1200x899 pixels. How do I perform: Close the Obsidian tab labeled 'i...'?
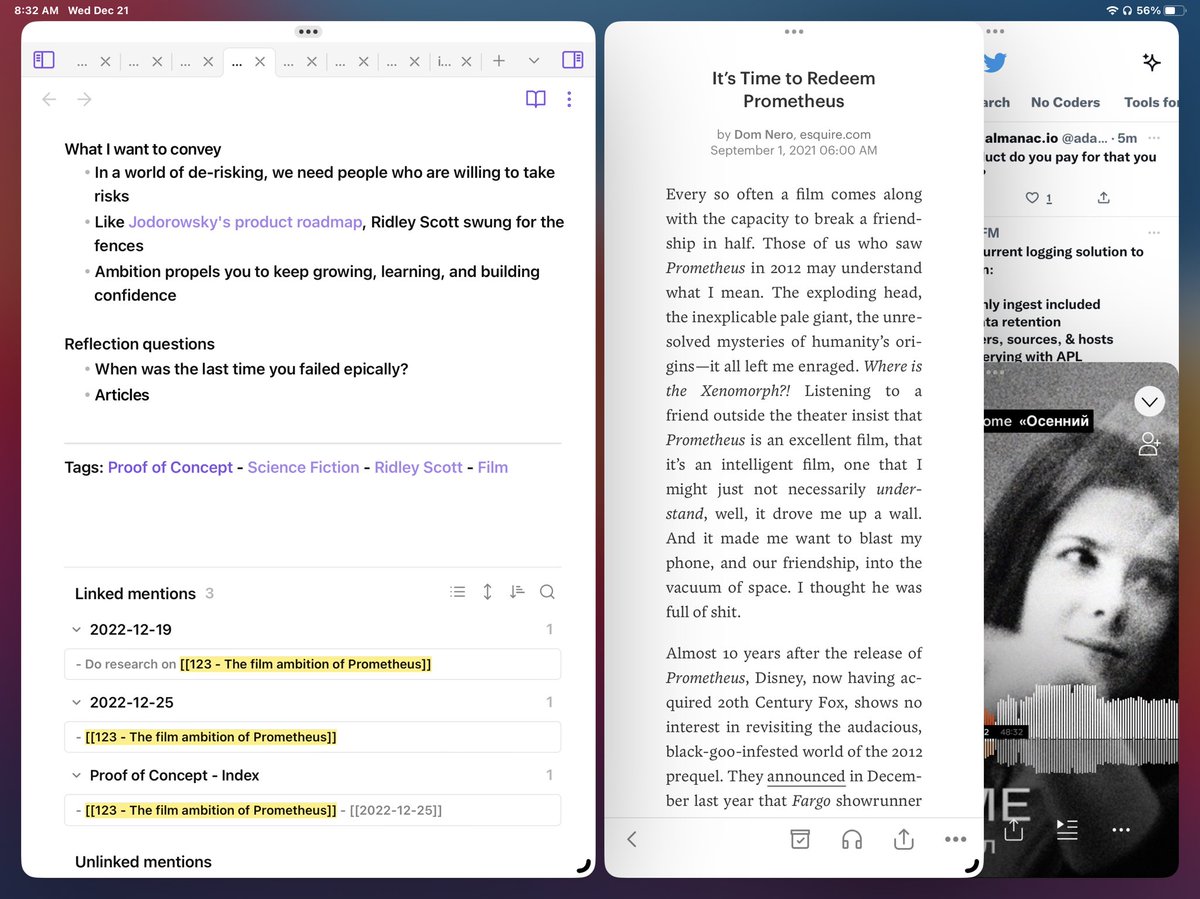468,62
